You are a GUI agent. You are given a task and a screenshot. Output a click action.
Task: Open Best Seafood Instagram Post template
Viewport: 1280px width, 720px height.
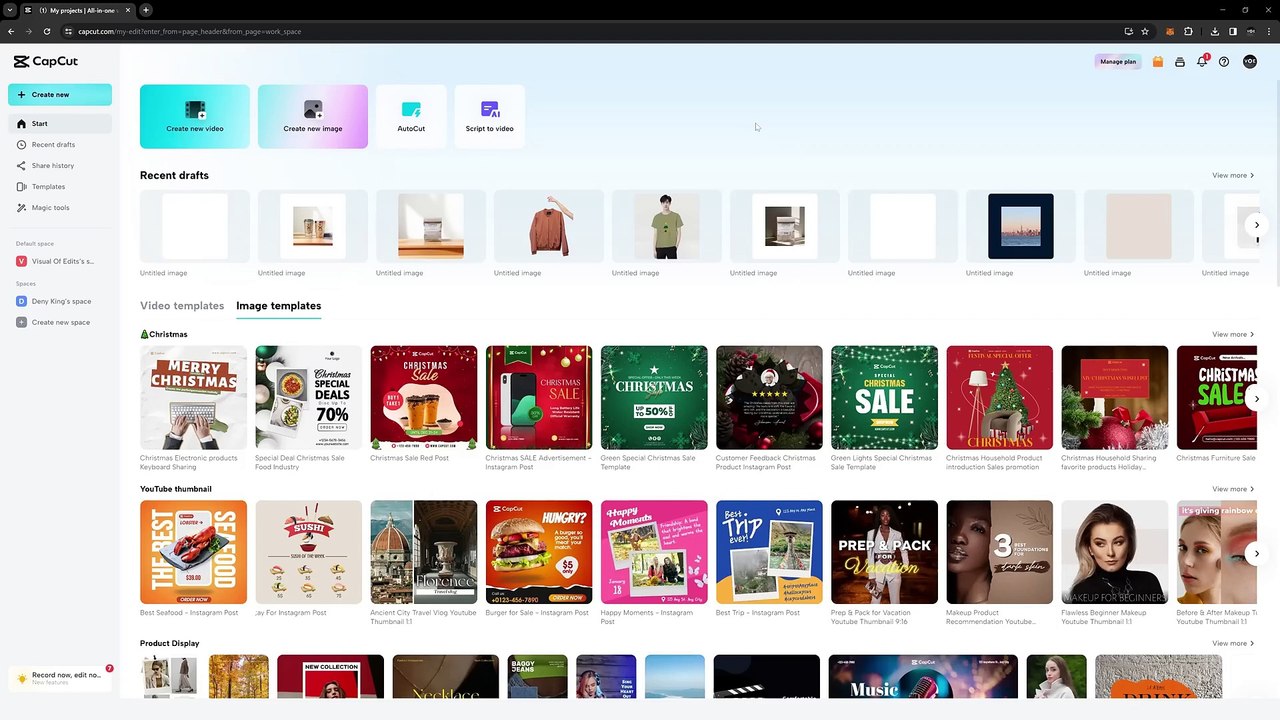click(x=193, y=552)
